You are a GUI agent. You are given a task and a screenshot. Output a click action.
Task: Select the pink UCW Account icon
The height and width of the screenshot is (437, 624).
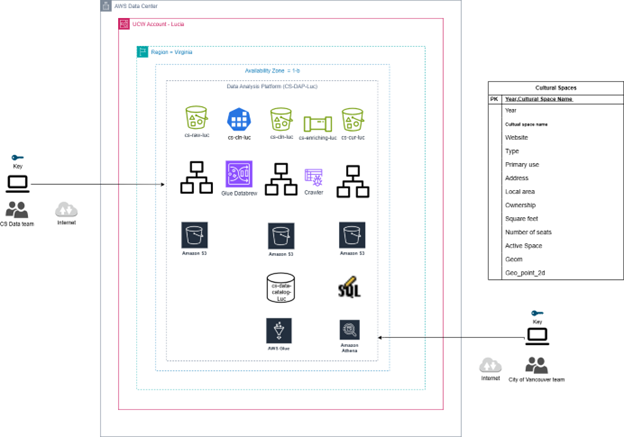click(124, 24)
